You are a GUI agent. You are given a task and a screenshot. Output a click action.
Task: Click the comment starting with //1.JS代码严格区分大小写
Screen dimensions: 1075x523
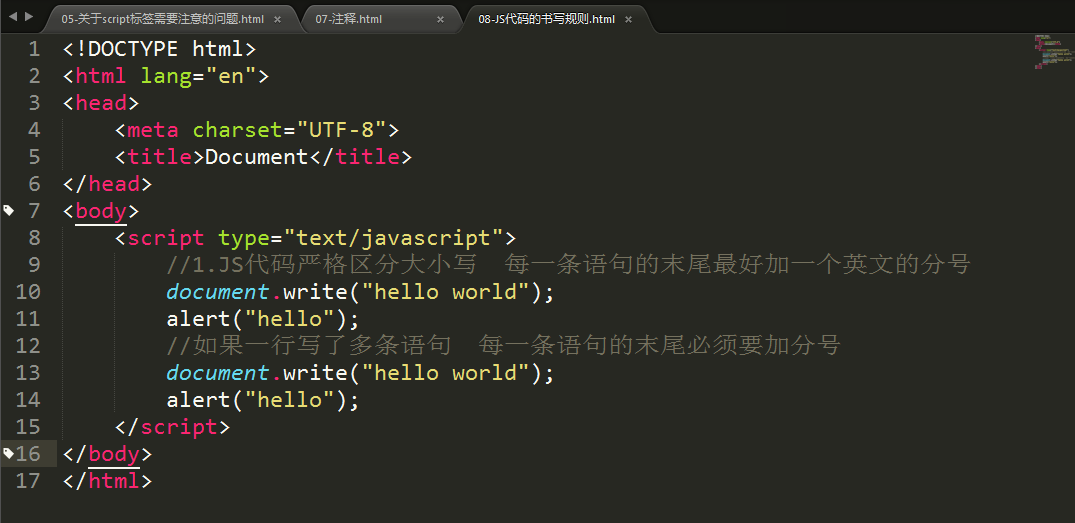568,265
